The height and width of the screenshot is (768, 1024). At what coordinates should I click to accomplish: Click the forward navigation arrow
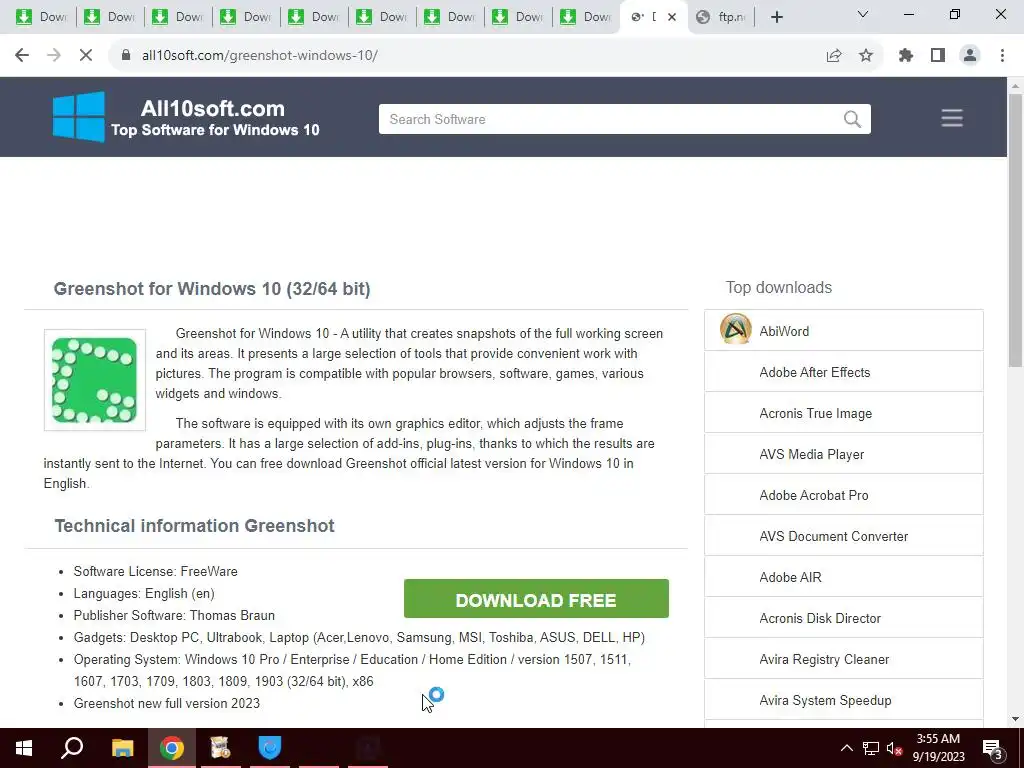[54, 56]
